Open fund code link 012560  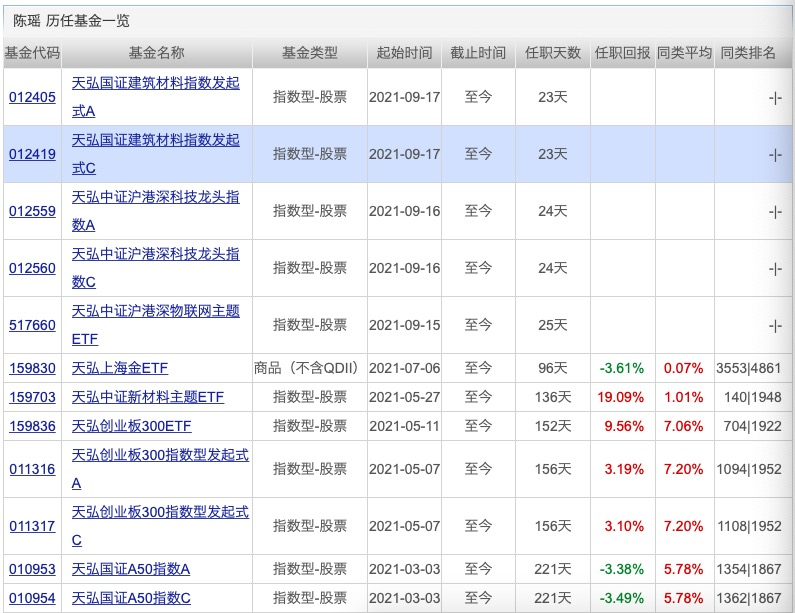(x=32, y=268)
